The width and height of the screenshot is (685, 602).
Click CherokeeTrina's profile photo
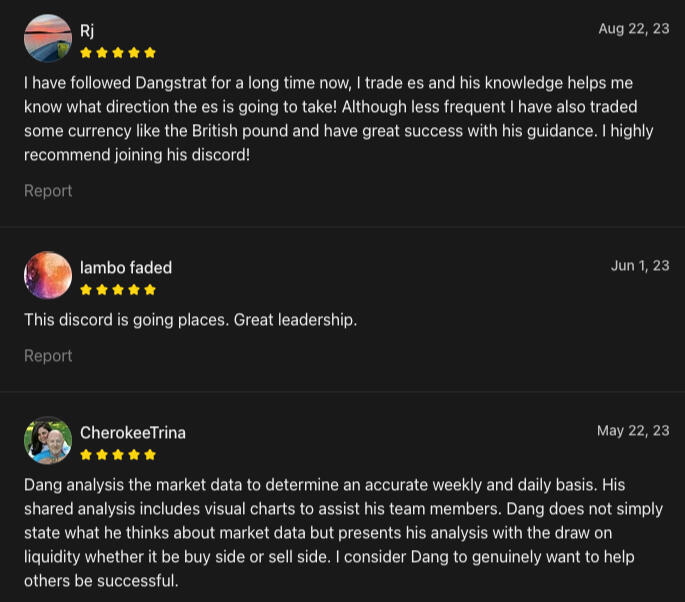pos(48,440)
